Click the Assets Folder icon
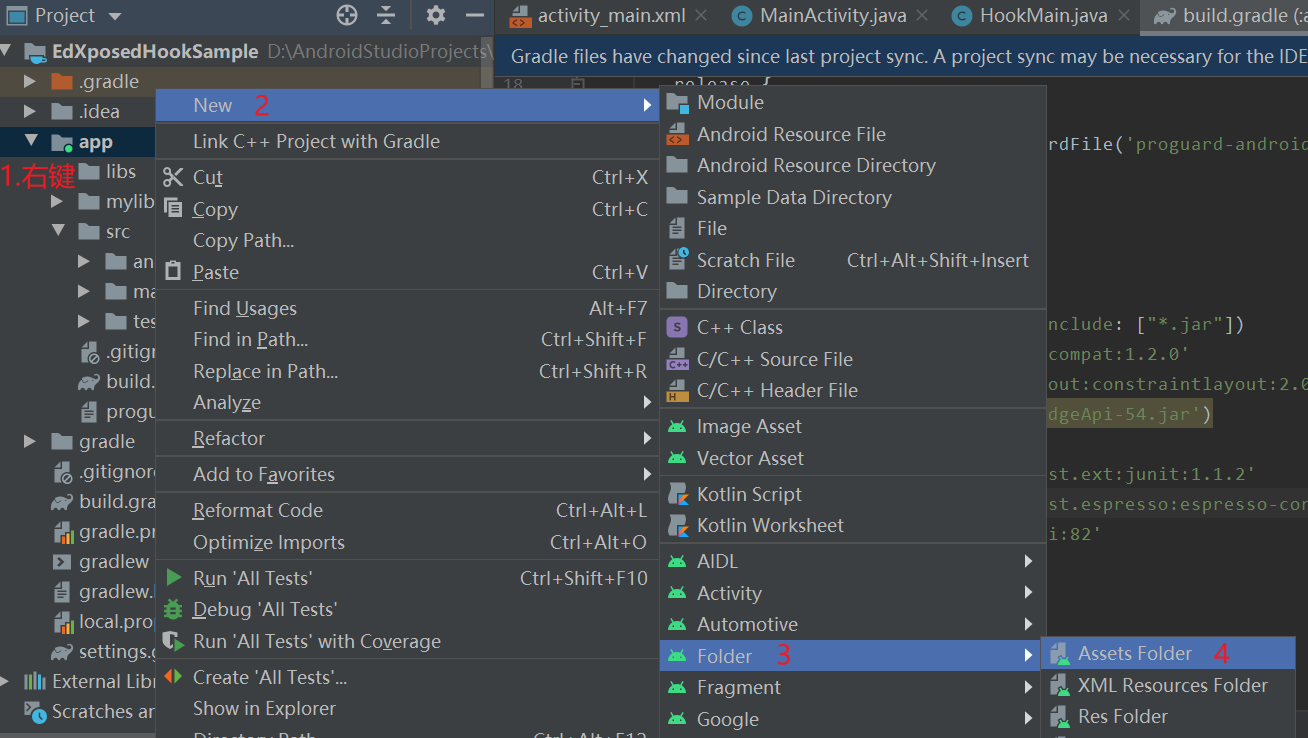The width and height of the screenshot is (1308, 738). tap(1059, 654)
